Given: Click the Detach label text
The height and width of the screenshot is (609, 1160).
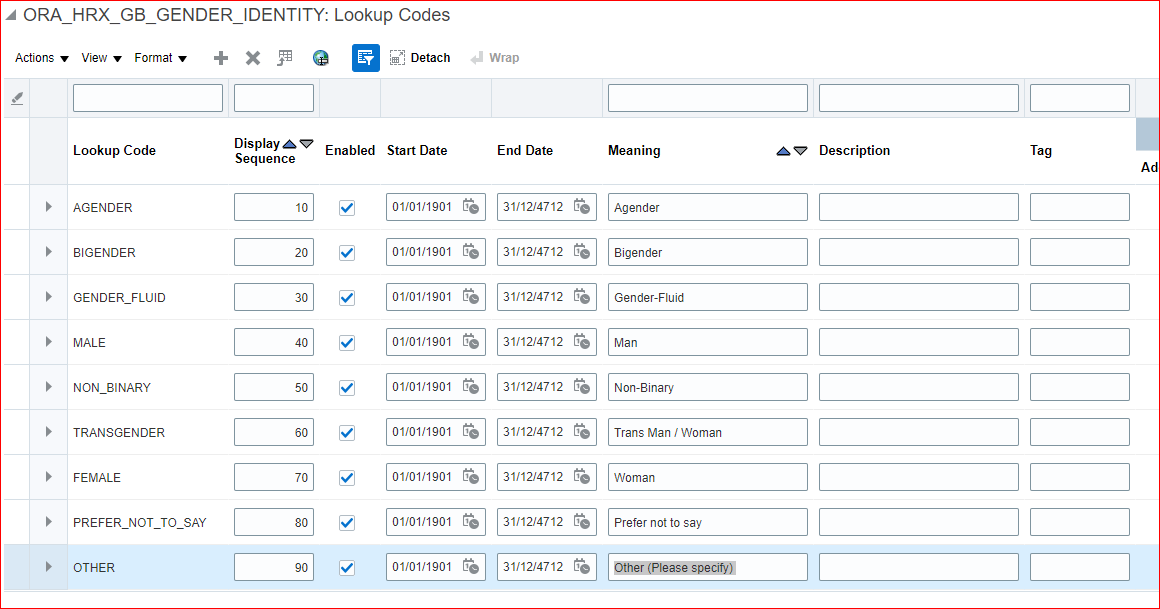Looking at the screenshot, I should tap(429, 57).
